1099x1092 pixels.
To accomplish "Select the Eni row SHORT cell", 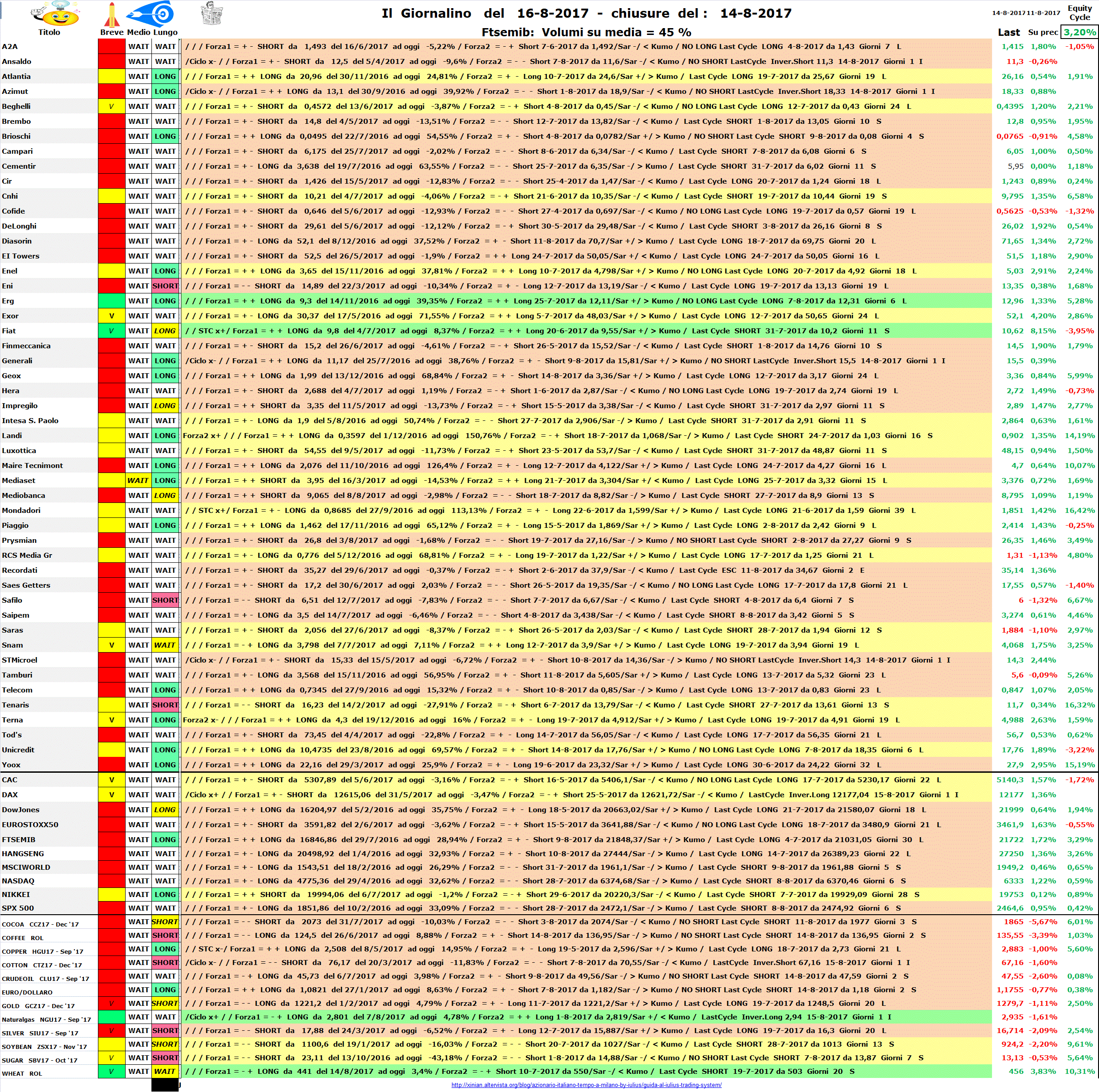I will point(165,286).
